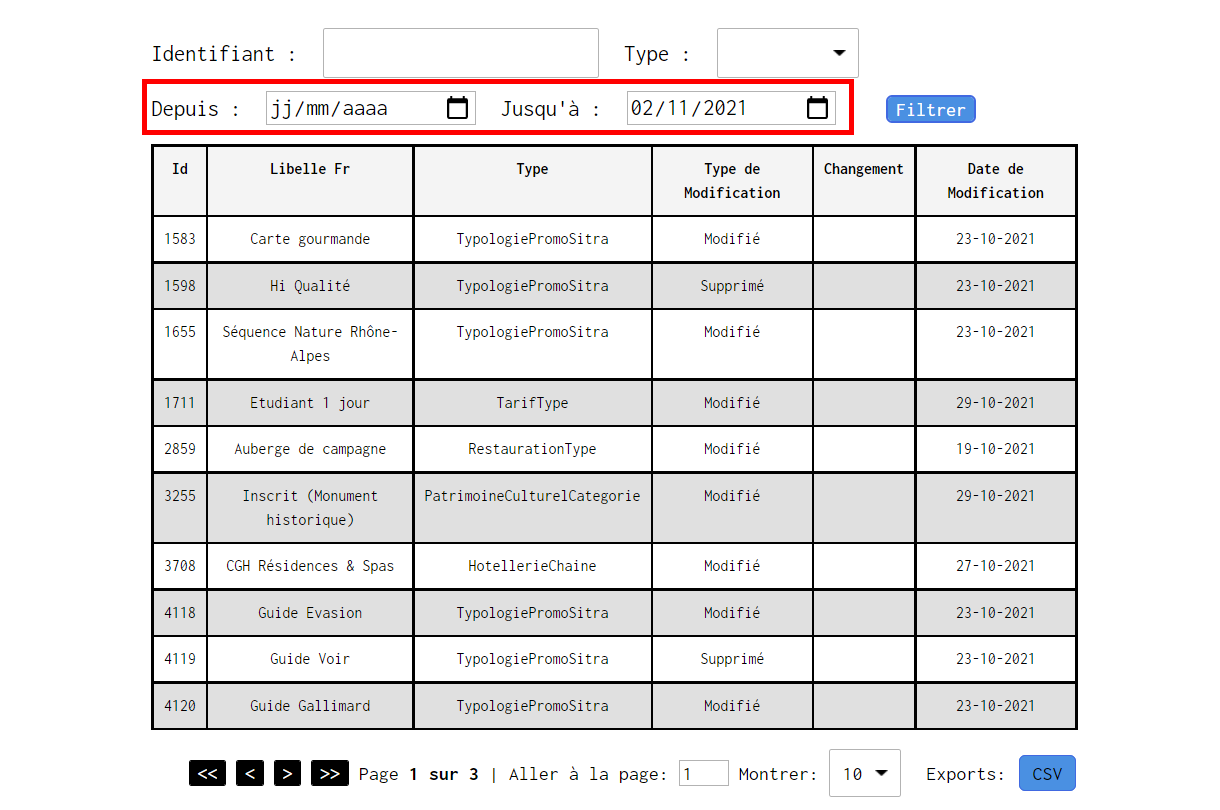
Task: Click the Depuis date field text
Action: [330, 108]
